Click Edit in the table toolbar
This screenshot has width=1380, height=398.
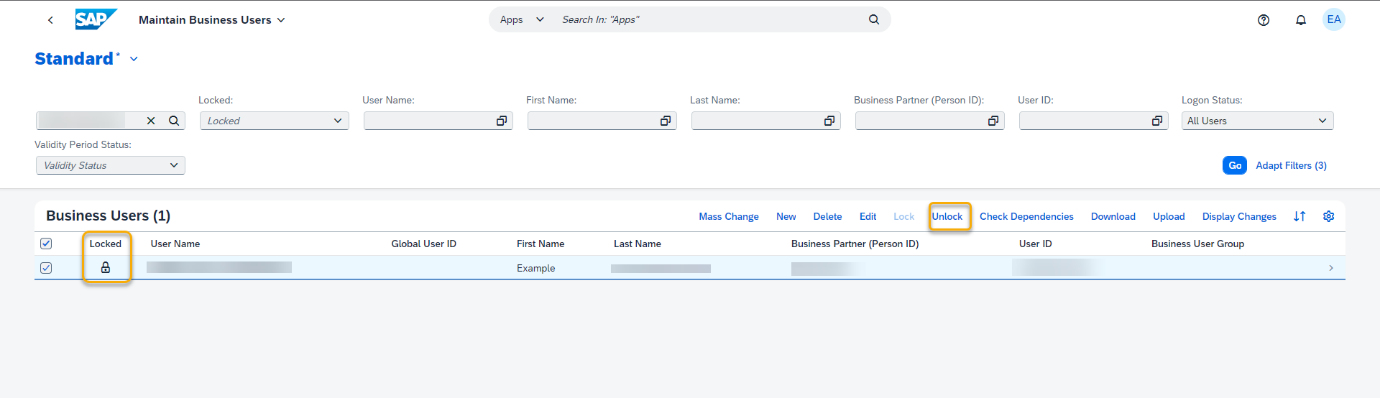click(x=868, y=216)
